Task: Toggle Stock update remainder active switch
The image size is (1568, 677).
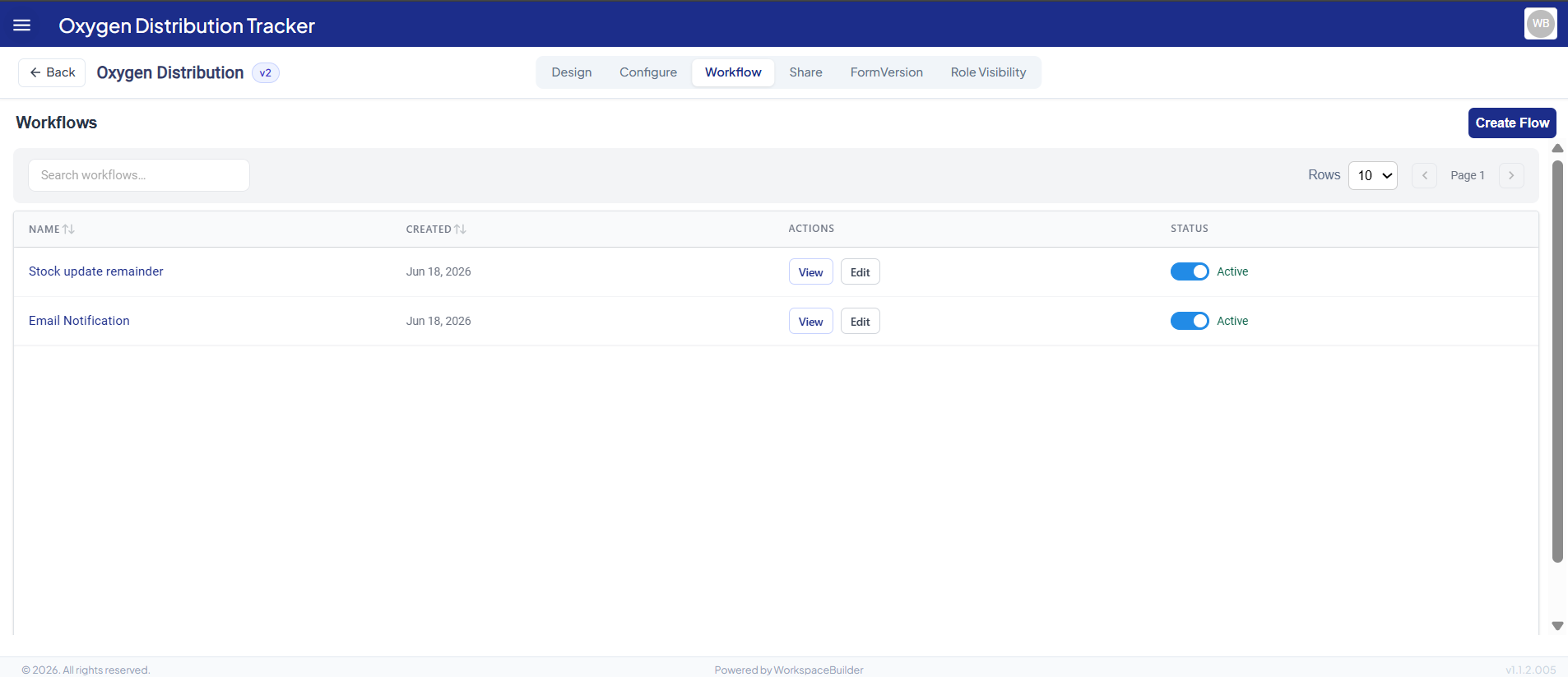Action: click(x=1190, y=271)
